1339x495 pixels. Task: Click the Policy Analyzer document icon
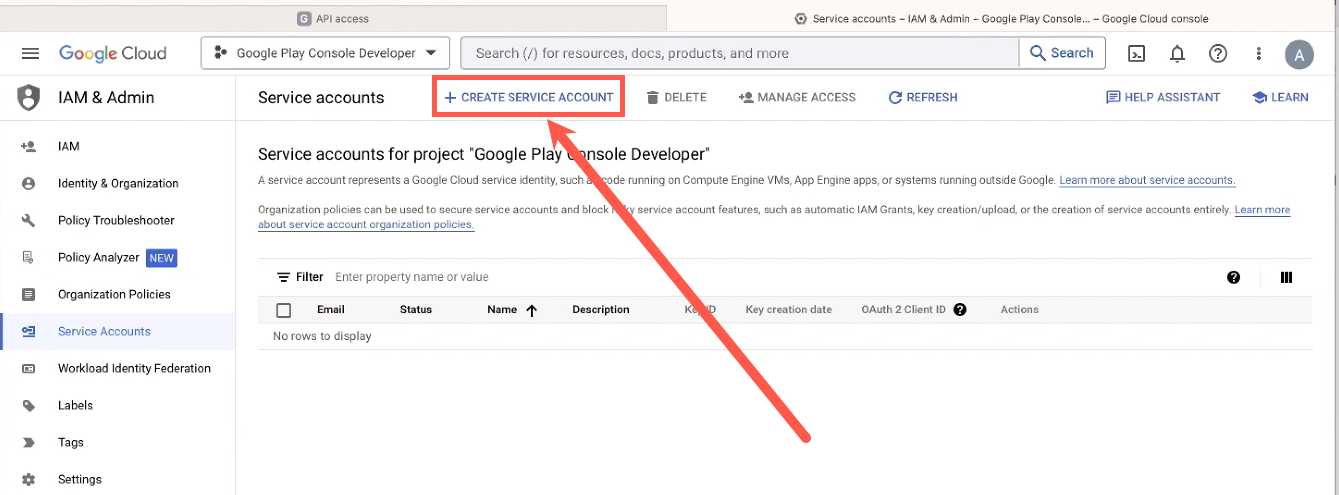coord(28,257)
